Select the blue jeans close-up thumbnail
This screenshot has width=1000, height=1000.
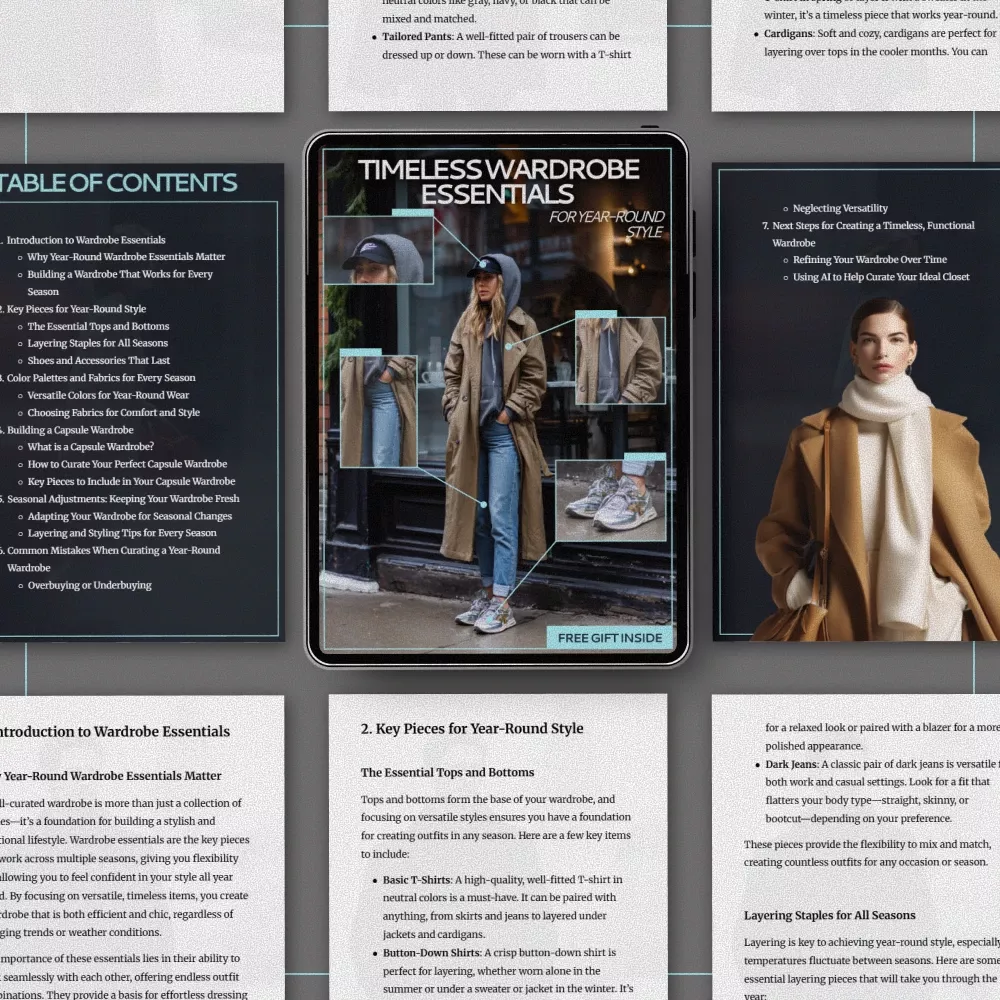pos(378,410)
